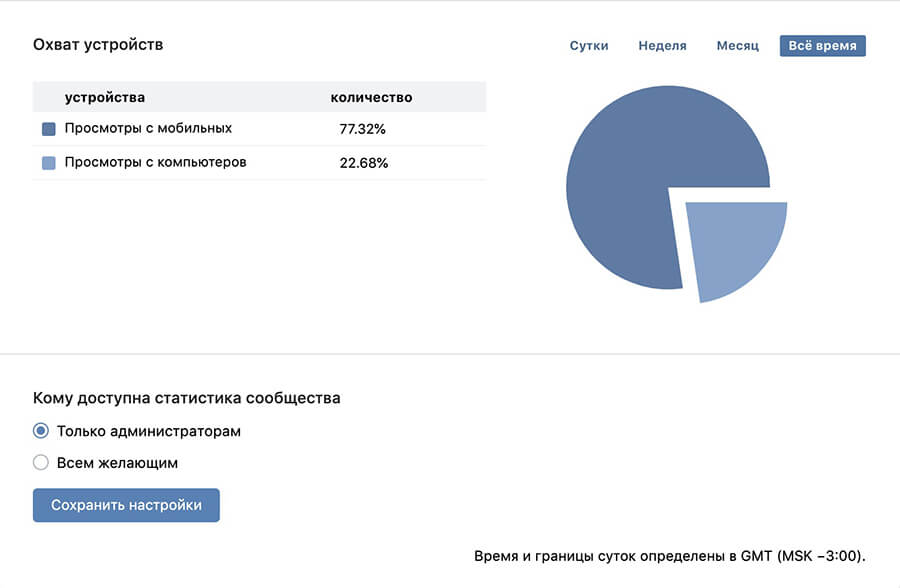Viewport: 900px width, 588px height.
Task: Click the light blue legend square for computer views
Action: (x=47, y=162)
